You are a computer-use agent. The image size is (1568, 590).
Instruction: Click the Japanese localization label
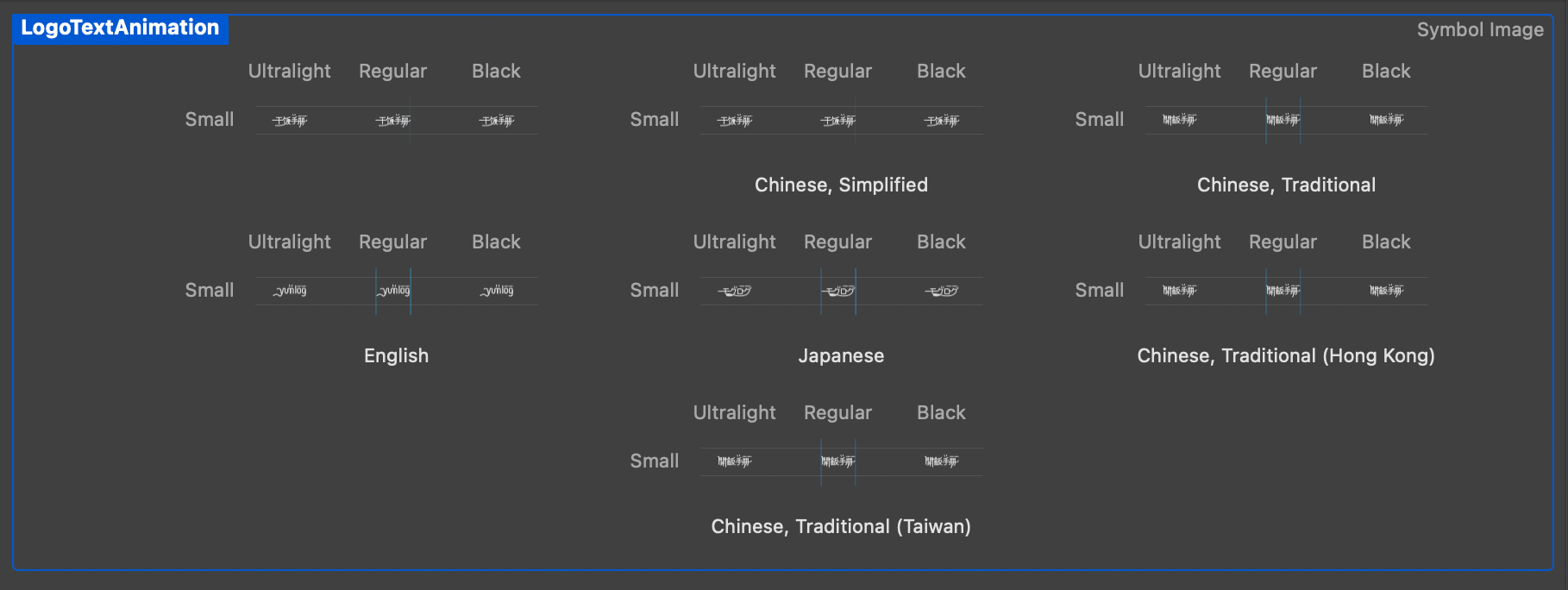pos(841,355)
